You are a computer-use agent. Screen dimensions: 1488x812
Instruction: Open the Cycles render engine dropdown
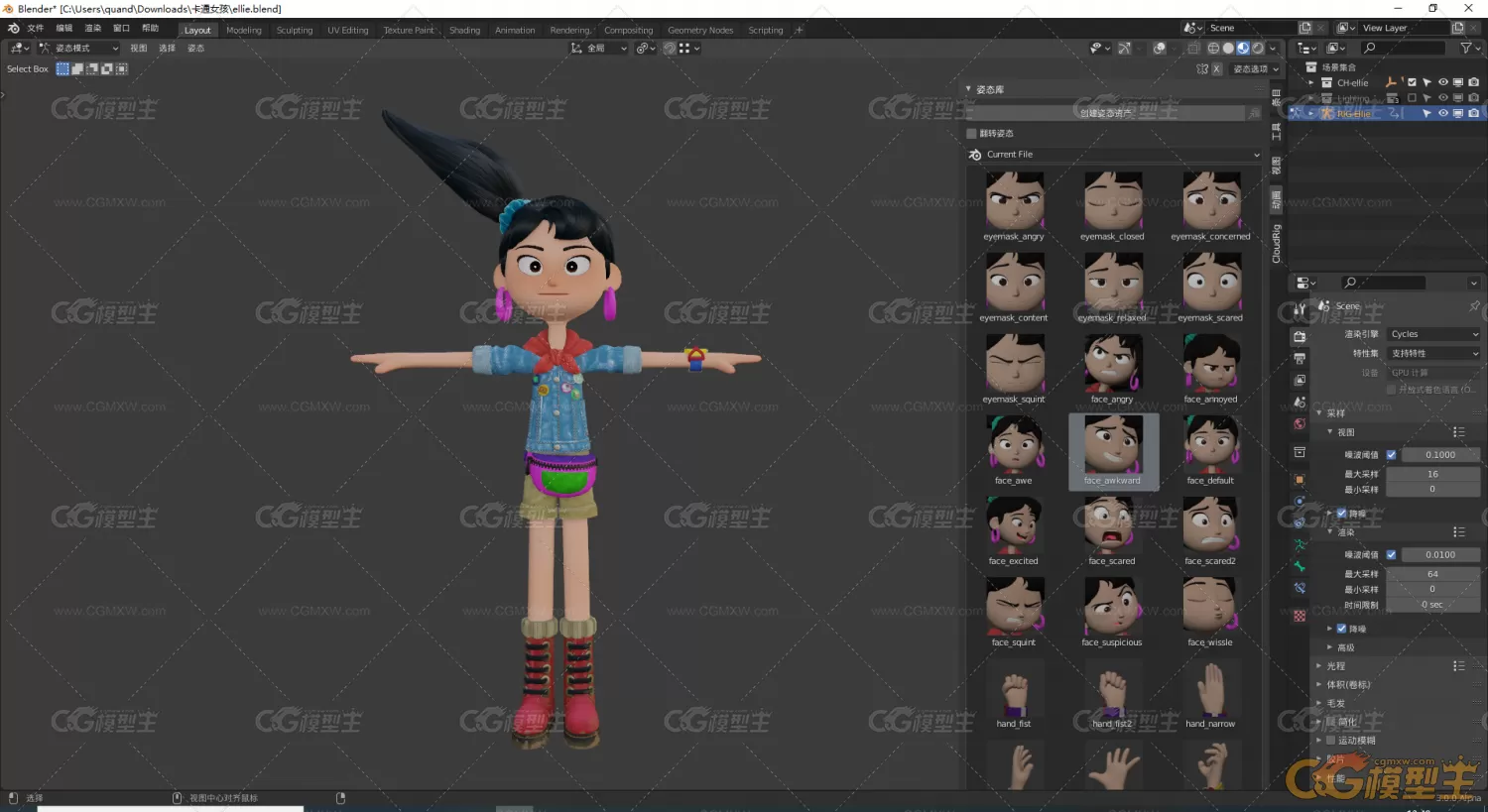point(1433,334)
